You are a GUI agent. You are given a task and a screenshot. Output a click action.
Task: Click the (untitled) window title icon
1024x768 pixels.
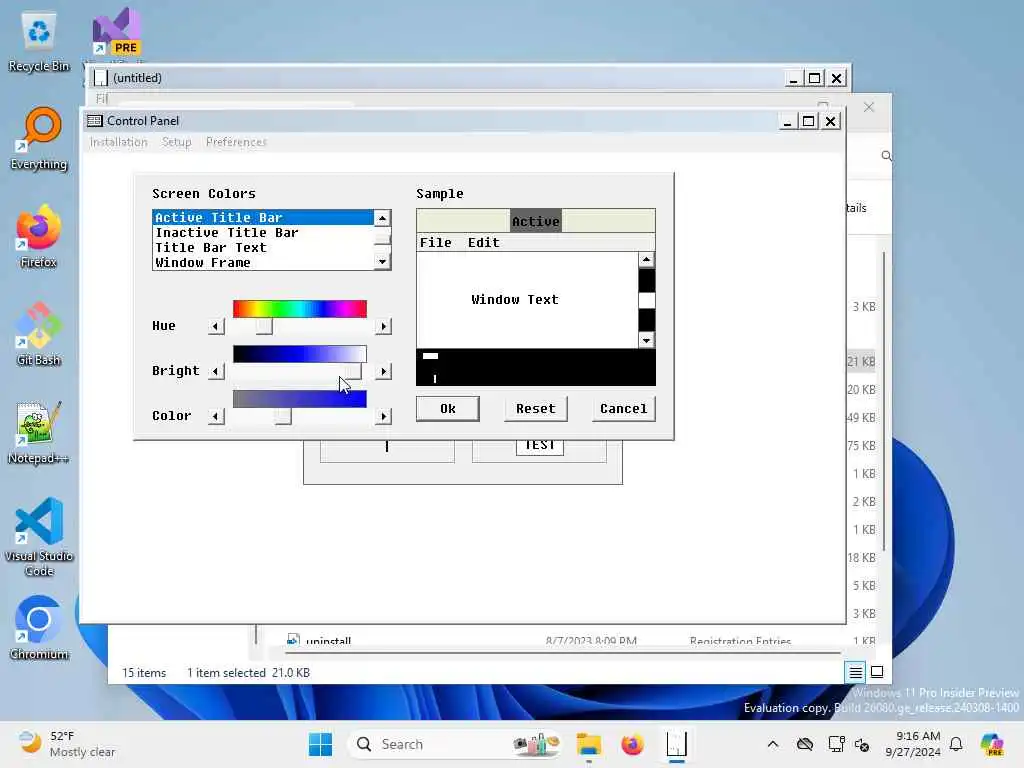(101, 78)
